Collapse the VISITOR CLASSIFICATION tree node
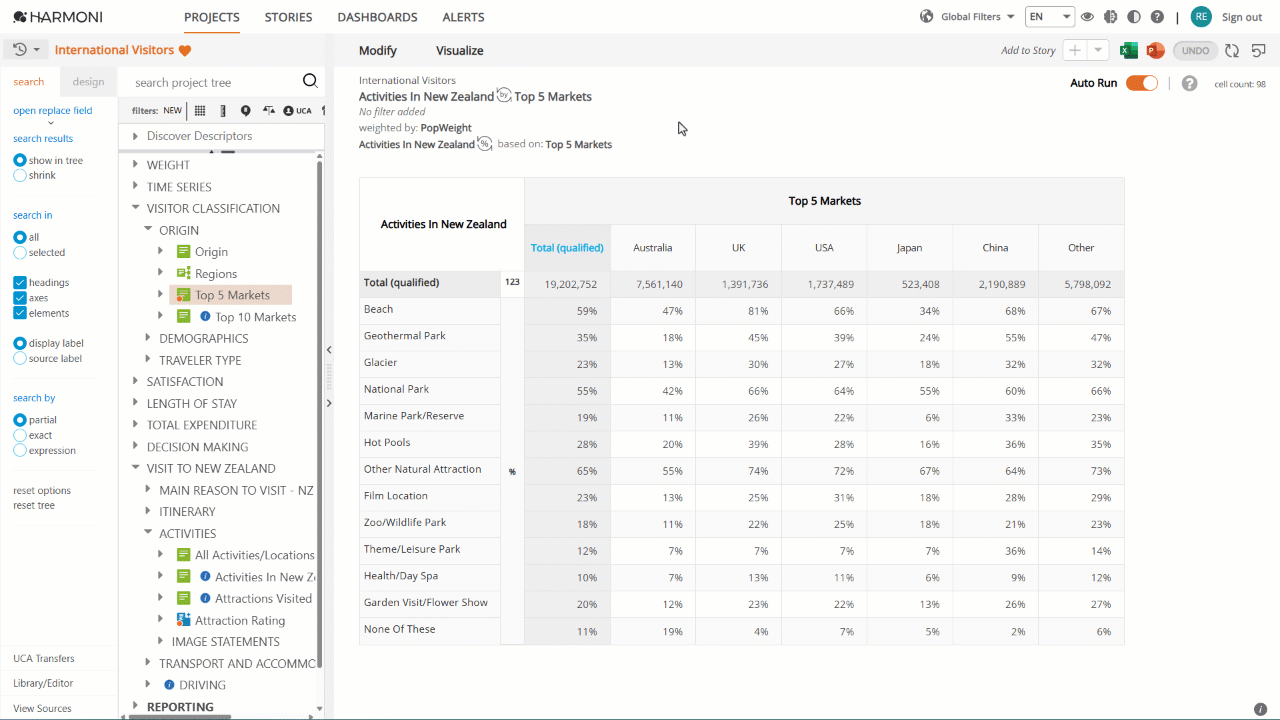 (x=135, y=208)
